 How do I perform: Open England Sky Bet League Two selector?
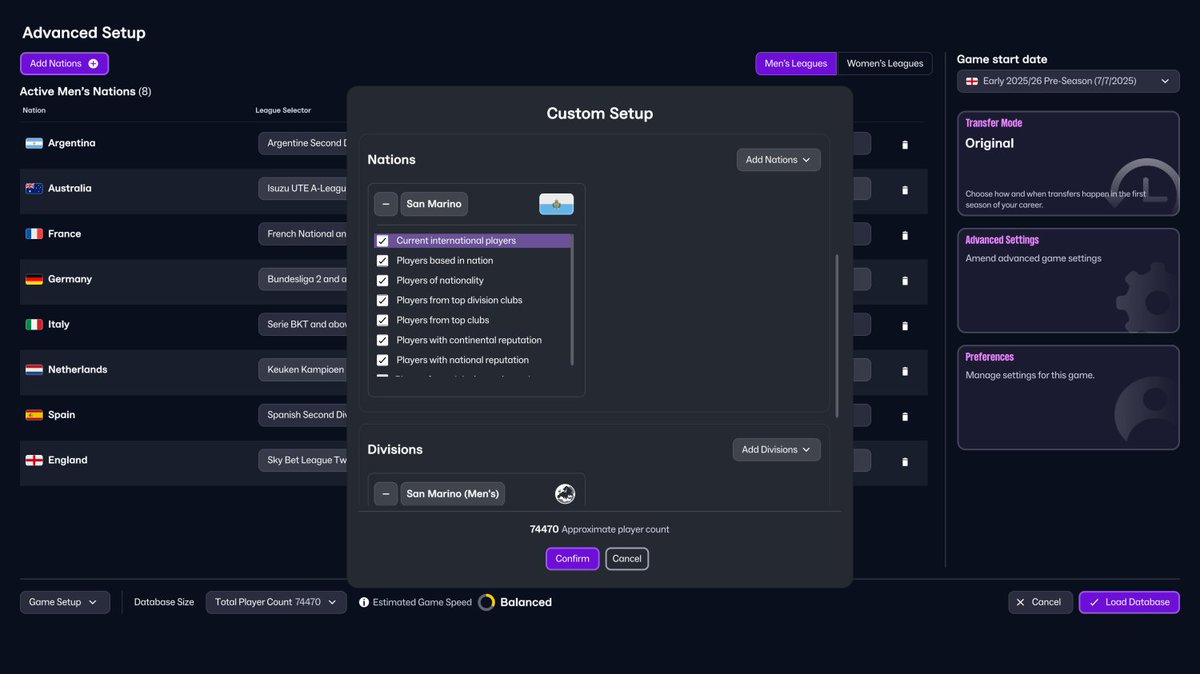[x=303, y=460]
